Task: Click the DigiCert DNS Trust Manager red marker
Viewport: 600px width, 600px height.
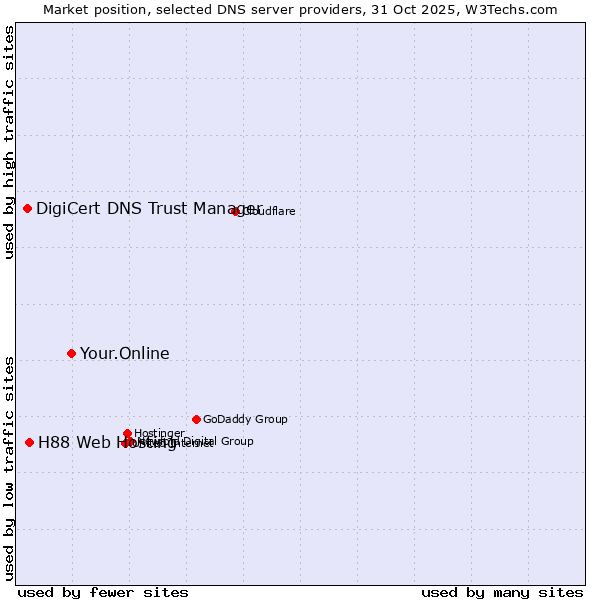Action: pyautogui.click(x=28, y=208)
